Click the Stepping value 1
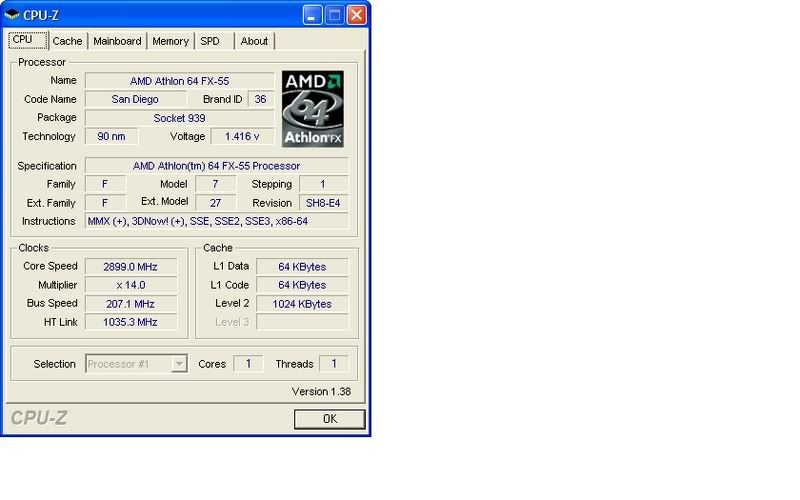The width and height of the screenshot is (800, 500). [x=323, y=184]
